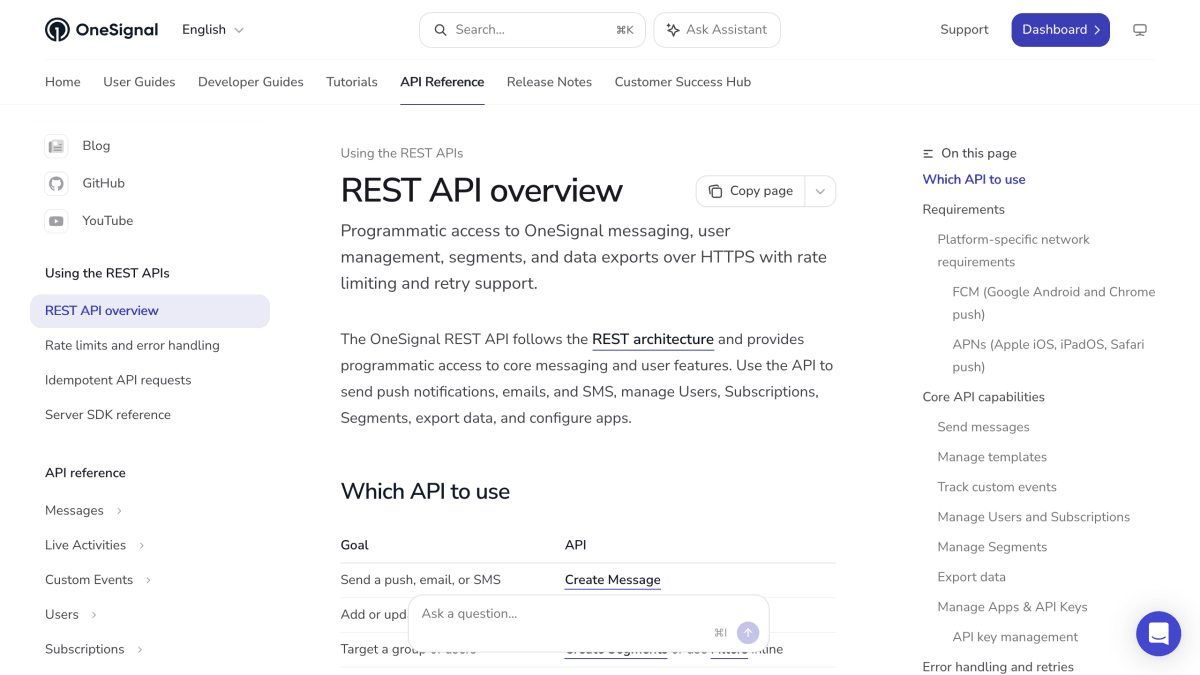This screenshot has width=1200, height=675.
Task: Jump to Manage Users and Subscriptions
Action: (x=1033, y=517)
